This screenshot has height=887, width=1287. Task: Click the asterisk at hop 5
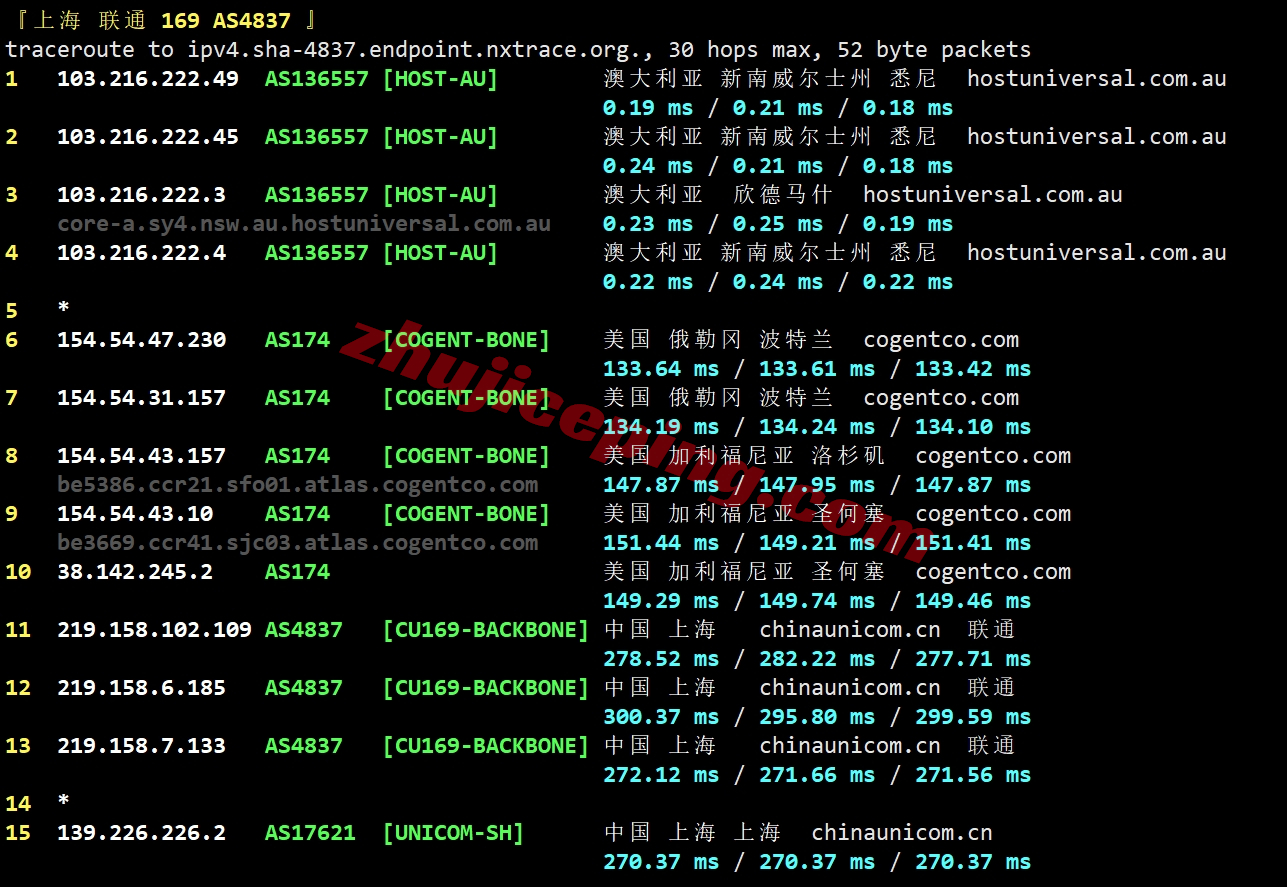(64, 310)
